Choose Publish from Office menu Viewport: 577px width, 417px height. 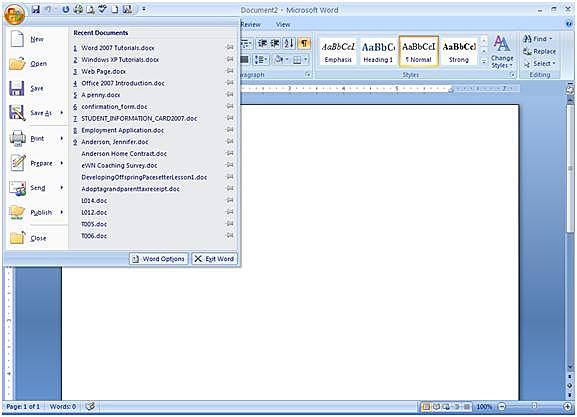(x=37, y=212)
